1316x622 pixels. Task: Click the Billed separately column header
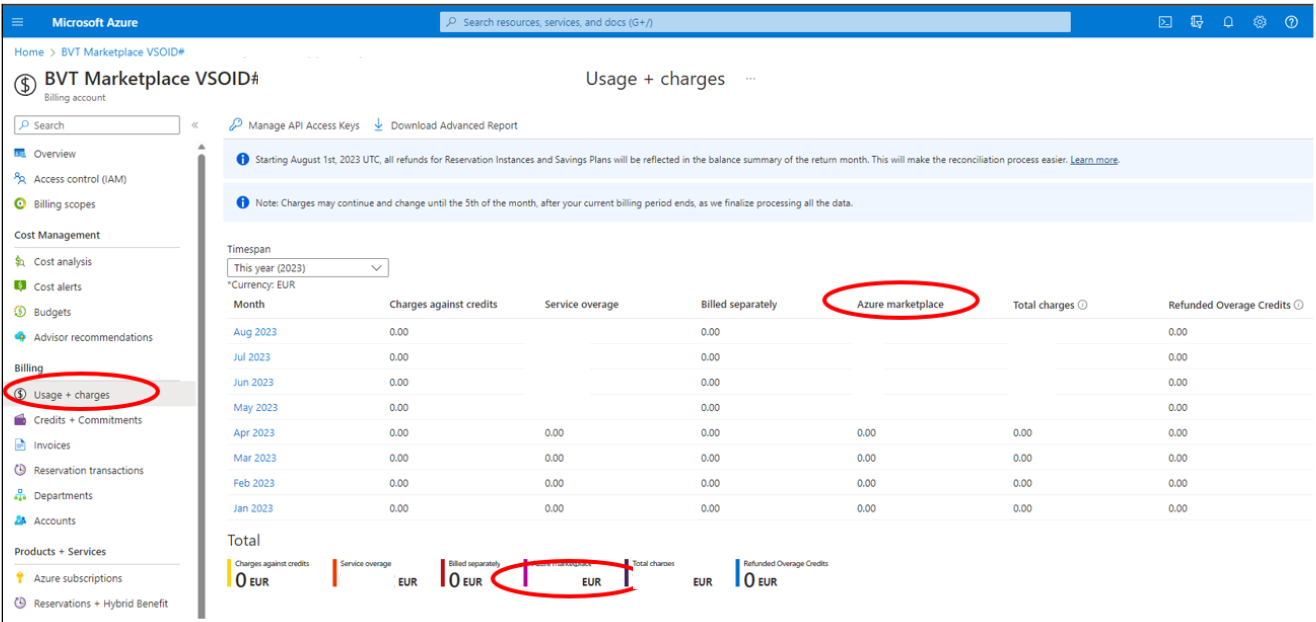tap(739, 305)
